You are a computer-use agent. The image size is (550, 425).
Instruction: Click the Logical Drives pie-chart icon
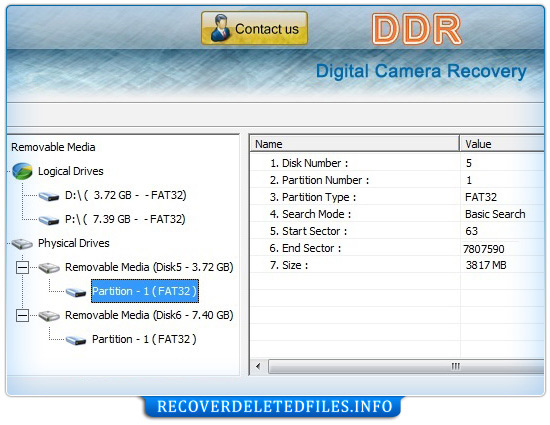point(22,171)
